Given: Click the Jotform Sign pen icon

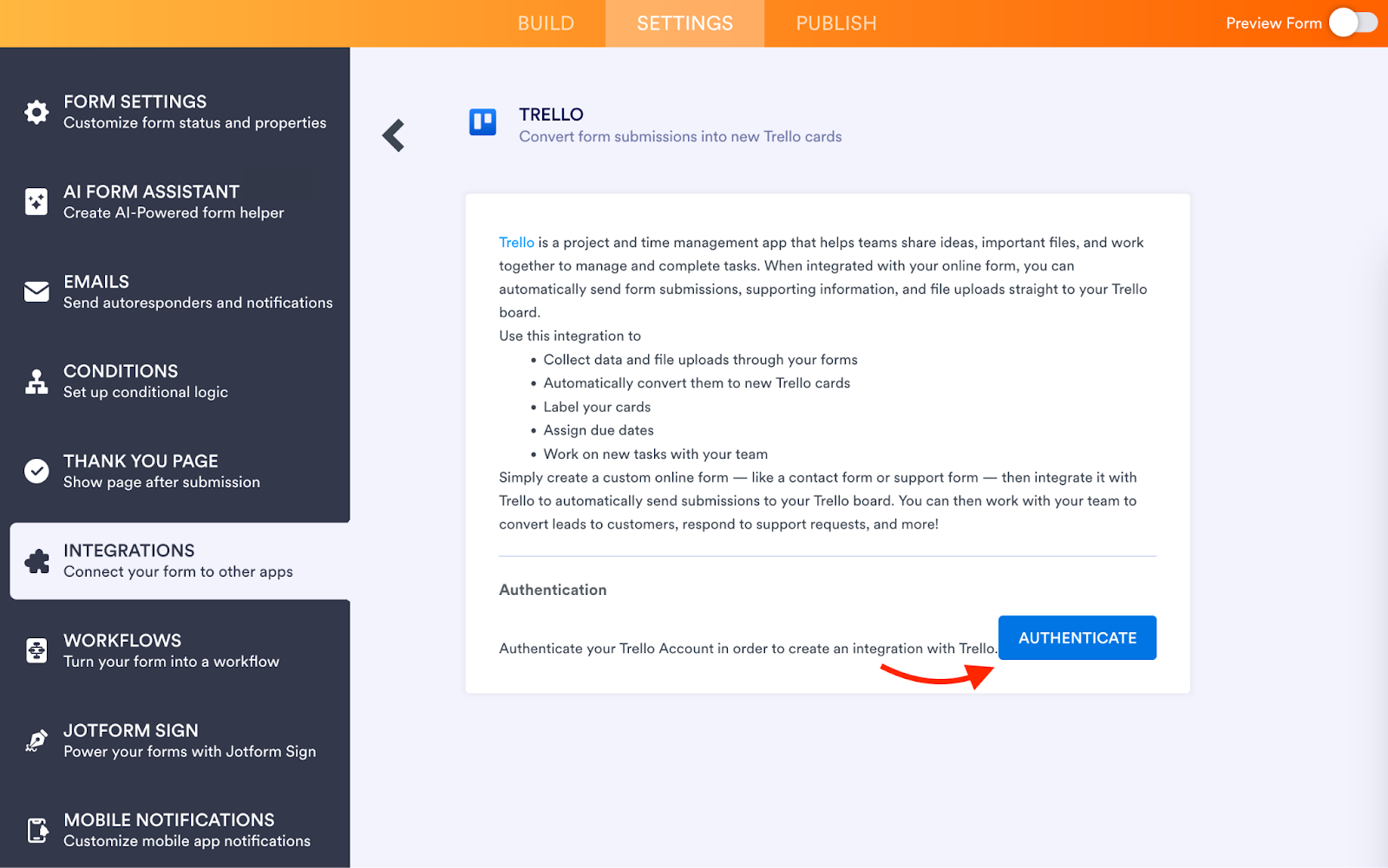Looking at the screenshot, I should tap(36, 741).
